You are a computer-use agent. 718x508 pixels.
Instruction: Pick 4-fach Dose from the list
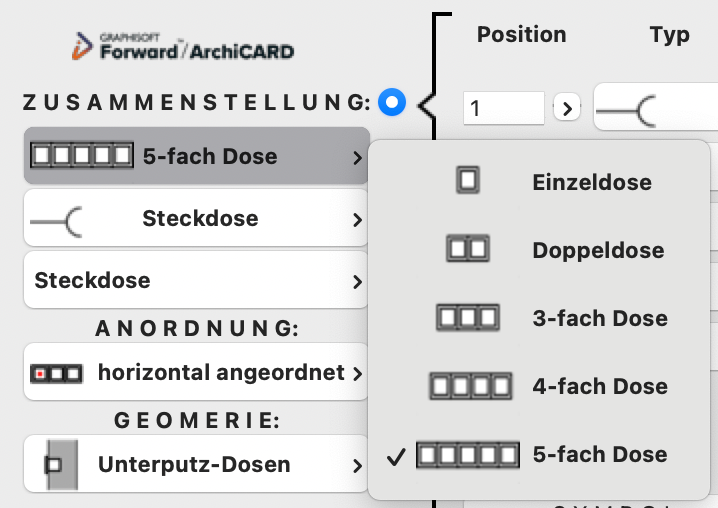[x=599, y=386]
